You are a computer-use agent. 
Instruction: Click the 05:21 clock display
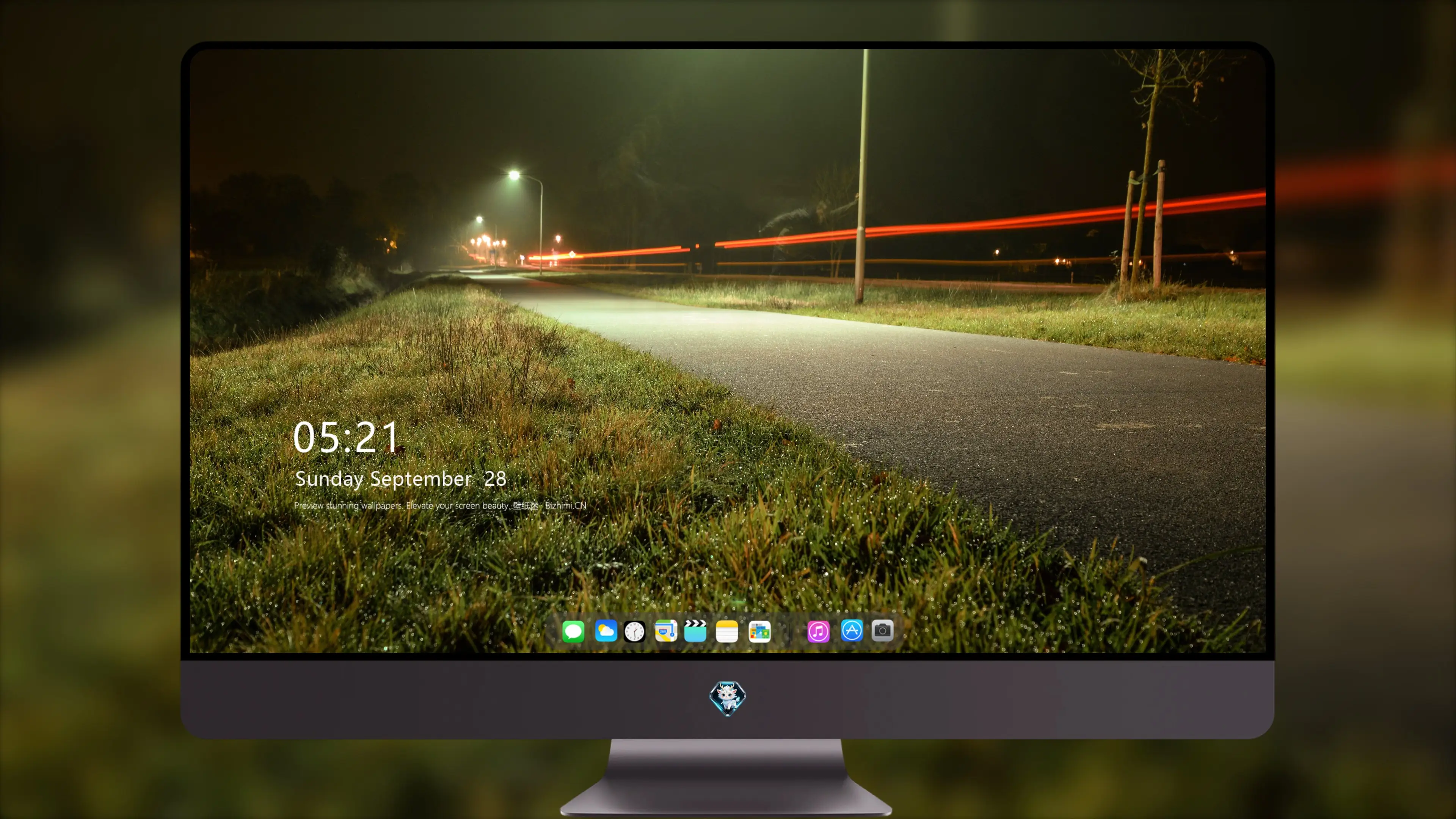[x=346, y=437]
